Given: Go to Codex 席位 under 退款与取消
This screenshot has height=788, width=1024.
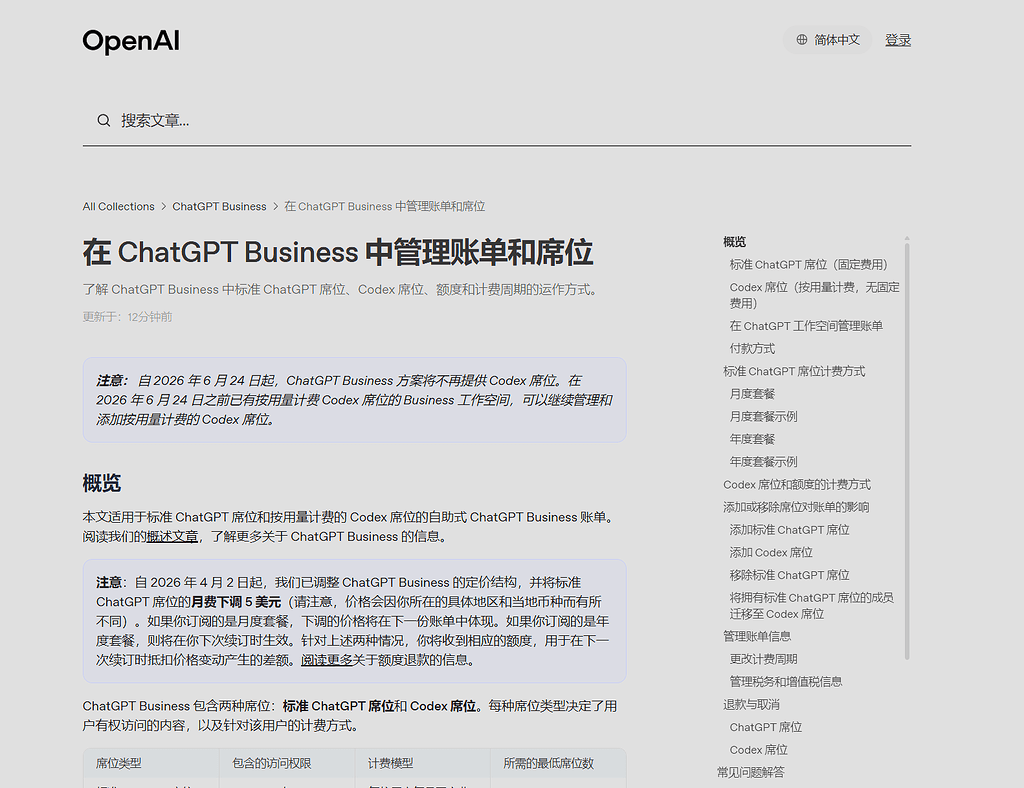Looking at the screenshot, I should [758, 749].
